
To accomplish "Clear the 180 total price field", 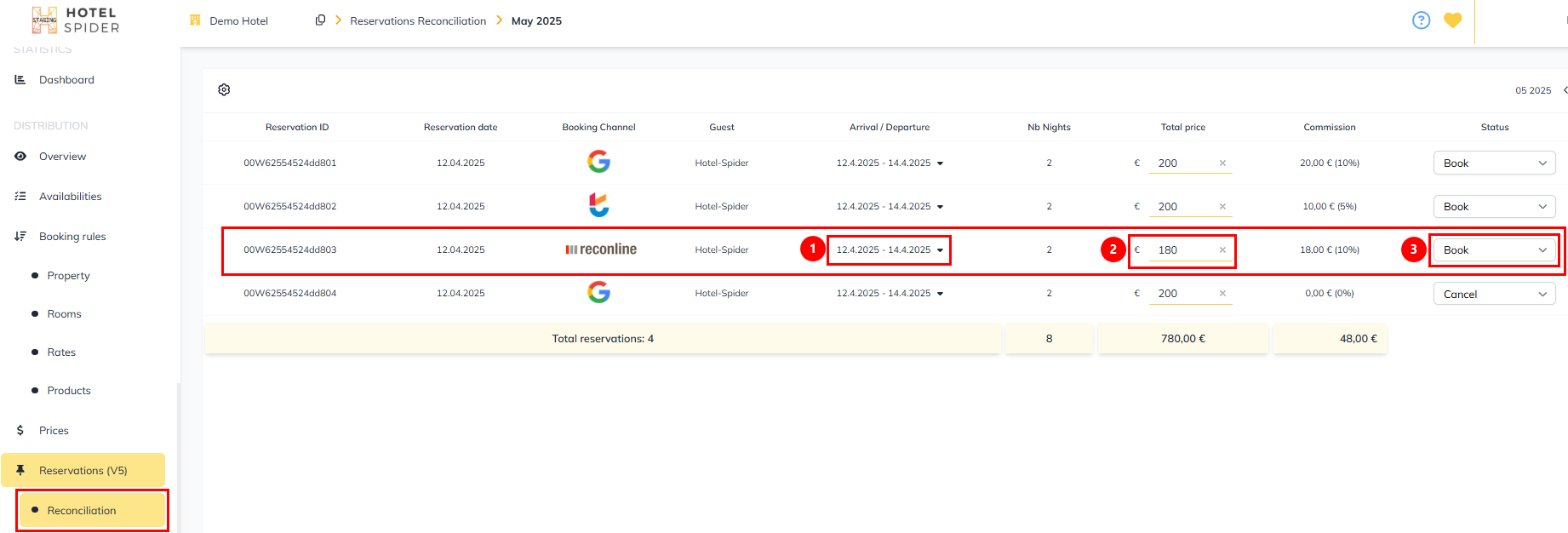I will pyautogui.click(x=1222, y=249).
